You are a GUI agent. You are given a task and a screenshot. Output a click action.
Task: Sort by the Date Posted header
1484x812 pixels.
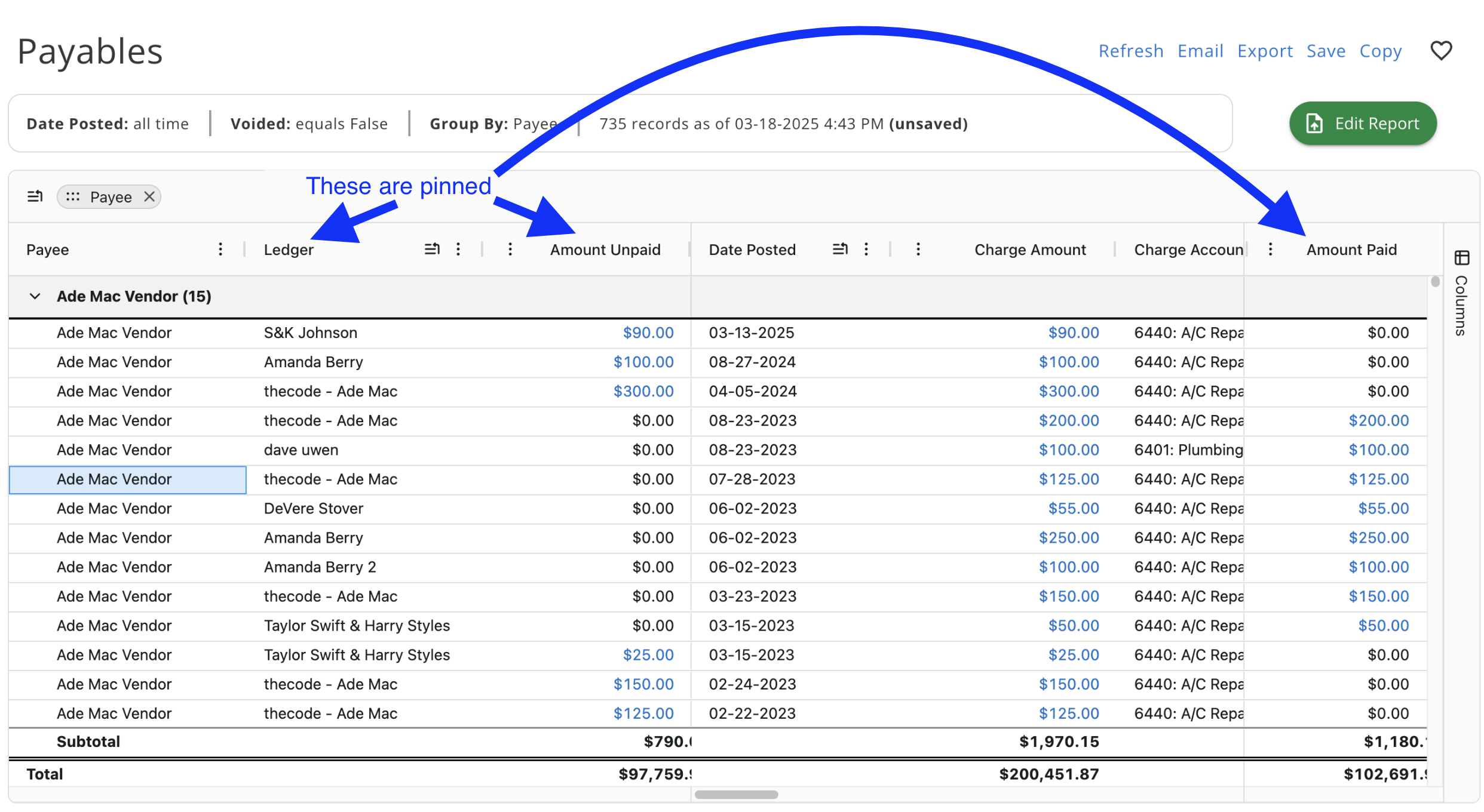(x=752, y=250)
